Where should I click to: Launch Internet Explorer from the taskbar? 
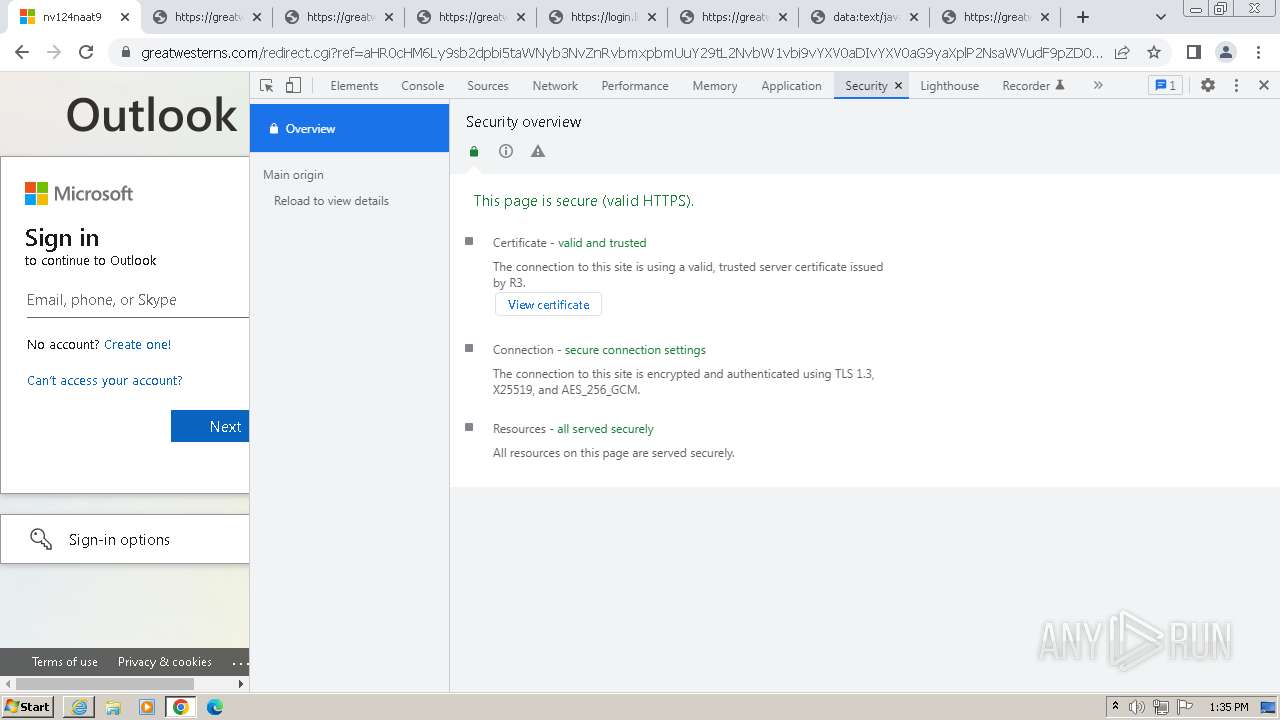click(79, 707)
